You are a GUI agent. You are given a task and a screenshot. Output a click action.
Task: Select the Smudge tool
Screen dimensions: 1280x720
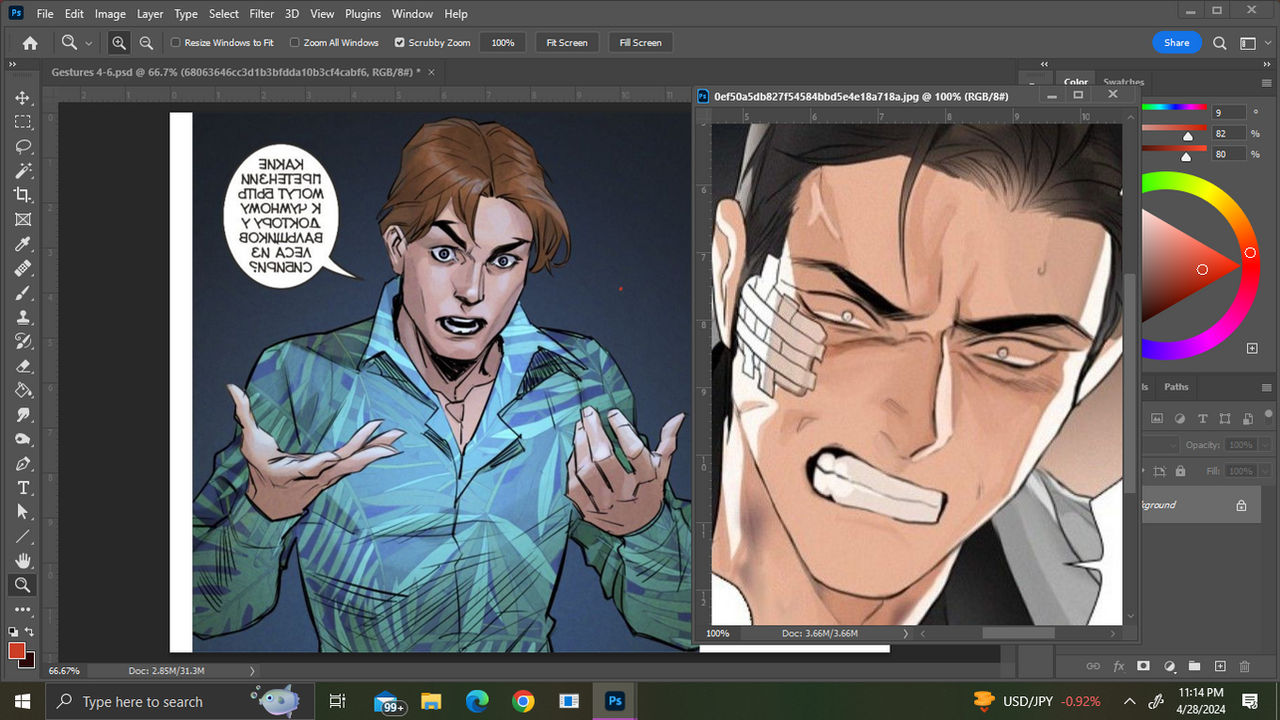point(23,414)
